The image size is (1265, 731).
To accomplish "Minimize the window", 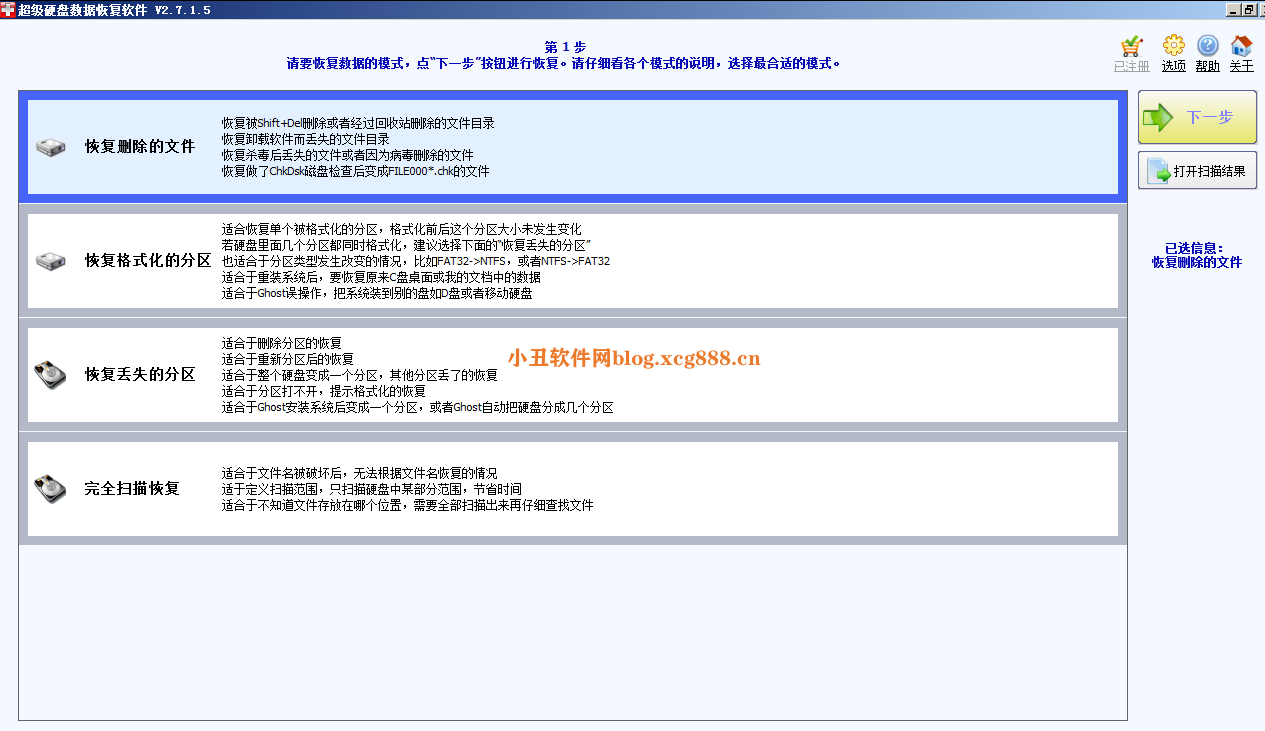I will (1234, 9).
